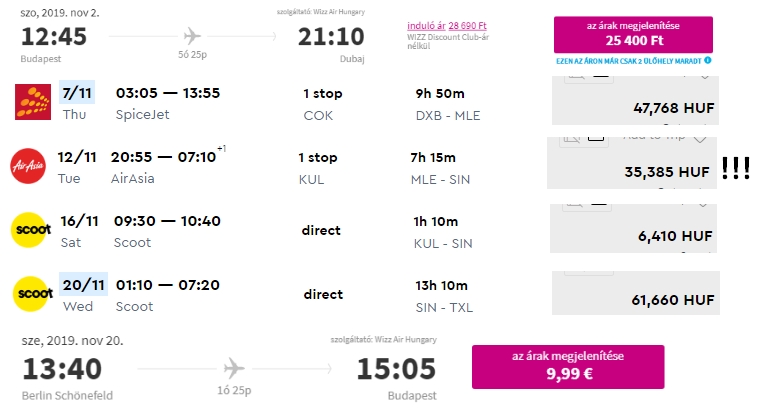Click the Scoot logo for SIN - TXL

tap(33, 294)
